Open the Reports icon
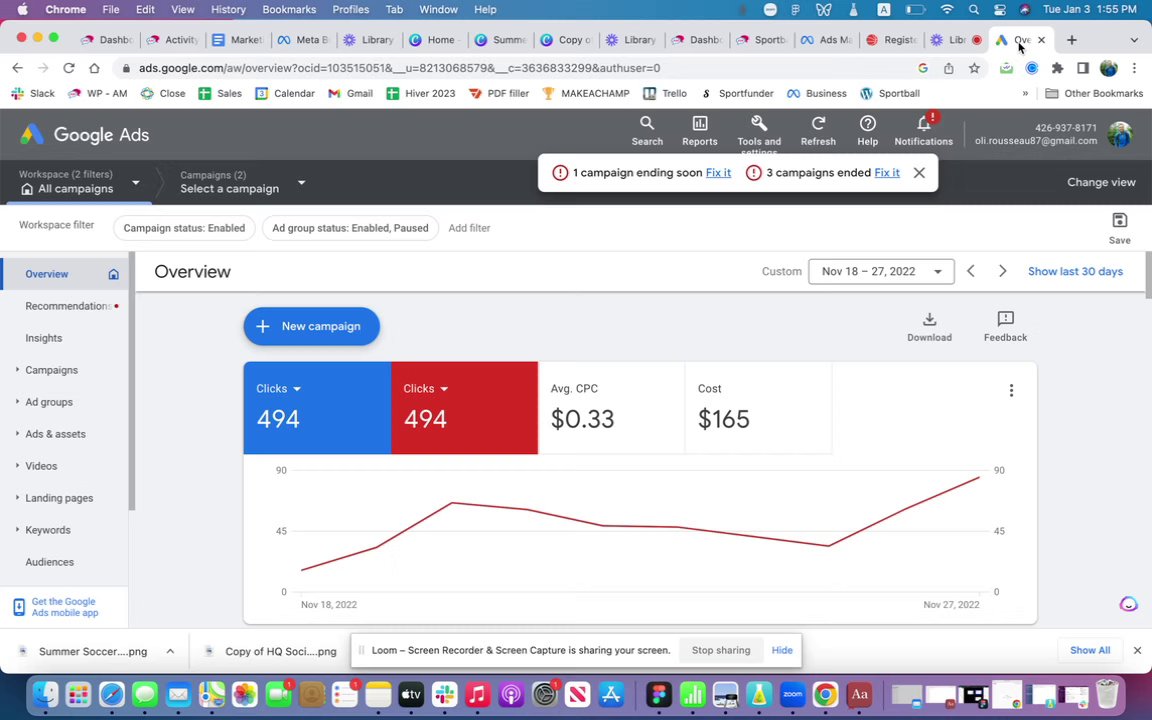1152x720 pixels. point(699,130)
